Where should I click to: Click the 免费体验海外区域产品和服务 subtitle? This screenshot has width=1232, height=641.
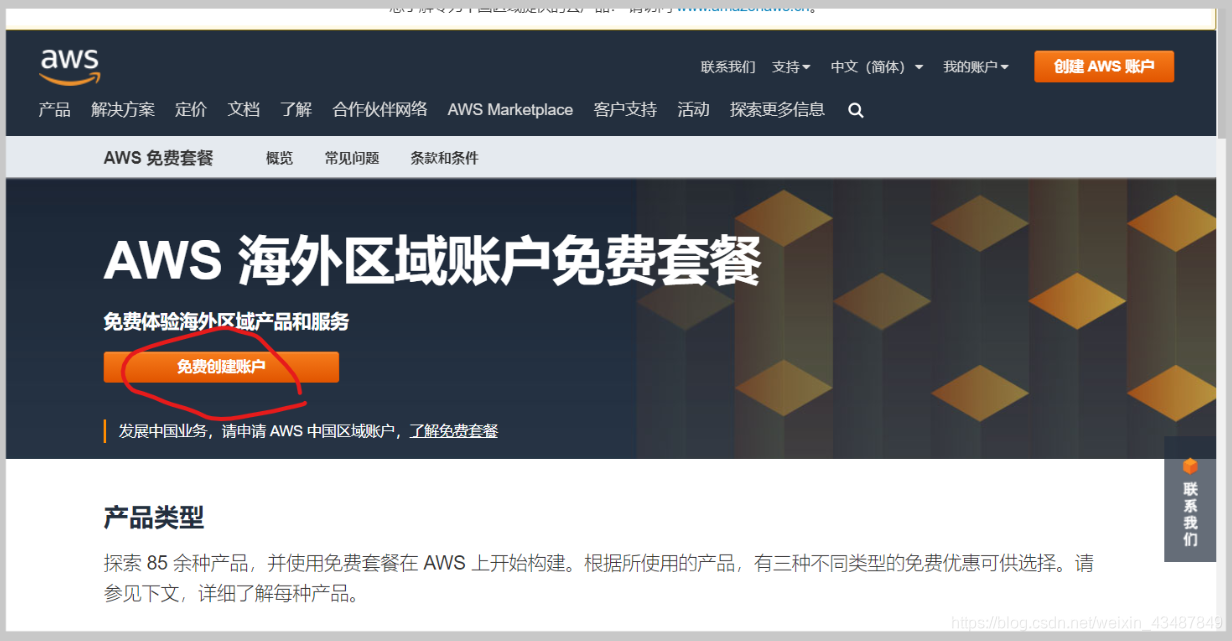point(226,322)
